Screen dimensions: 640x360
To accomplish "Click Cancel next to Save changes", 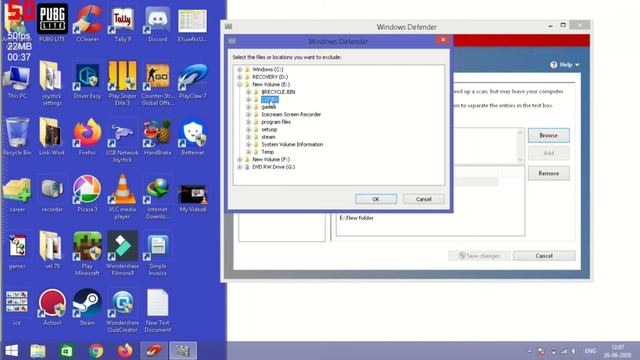I will point(544,256).
